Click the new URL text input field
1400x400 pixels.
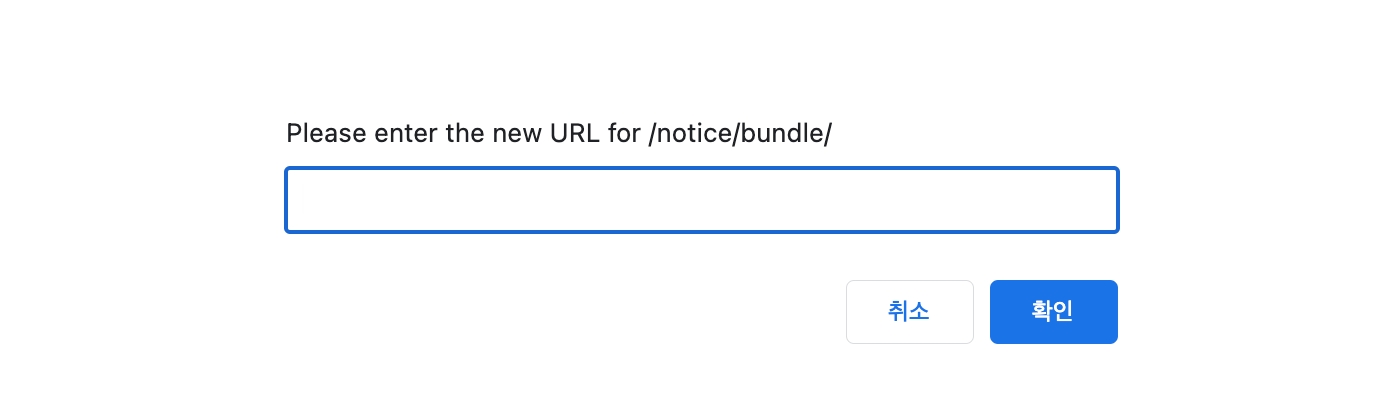pos(701,200)
